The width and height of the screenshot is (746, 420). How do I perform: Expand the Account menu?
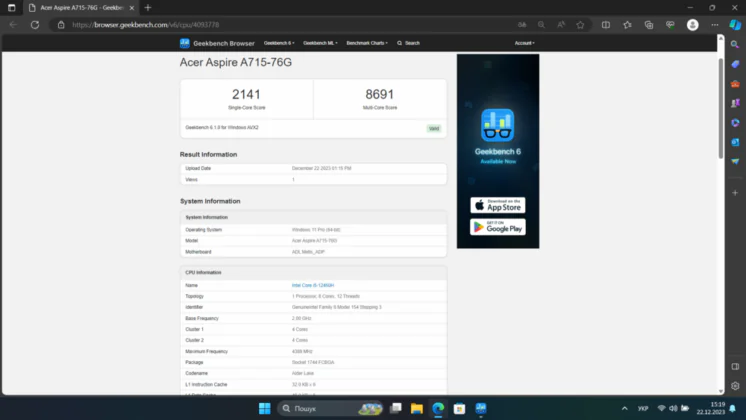click(x=524, y=43)
